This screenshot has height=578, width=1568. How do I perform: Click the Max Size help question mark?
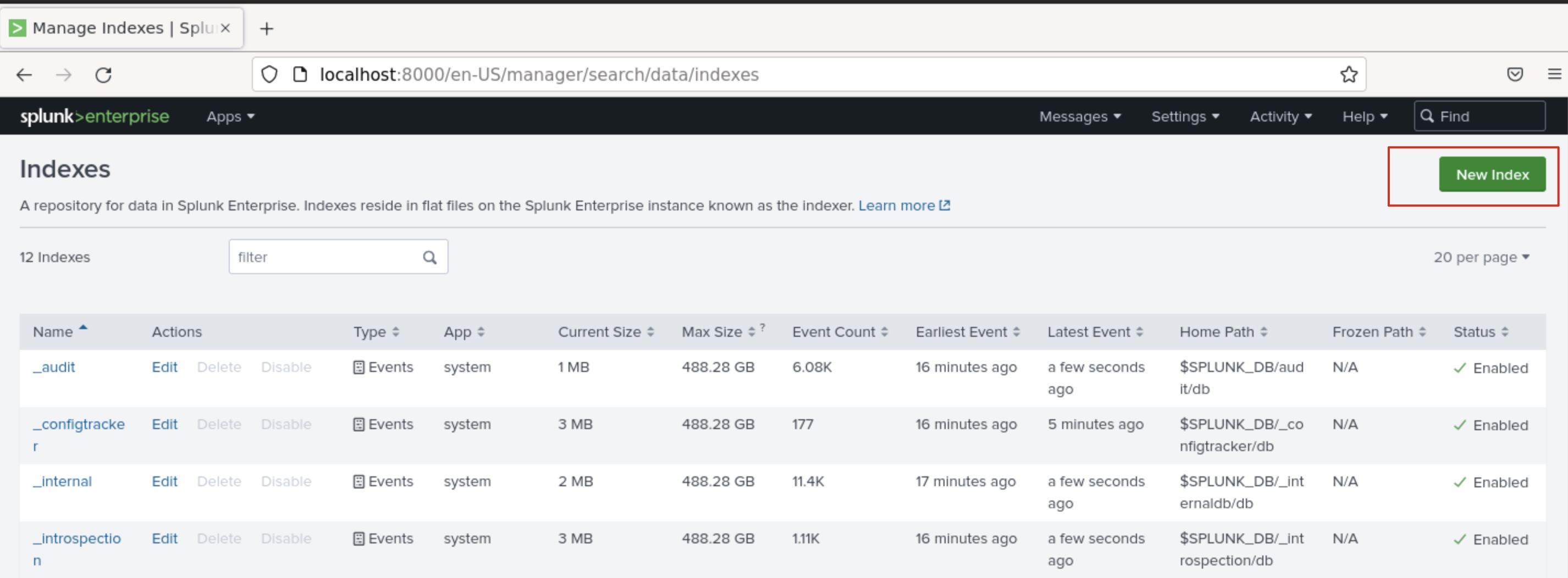(x=762, y=327)
